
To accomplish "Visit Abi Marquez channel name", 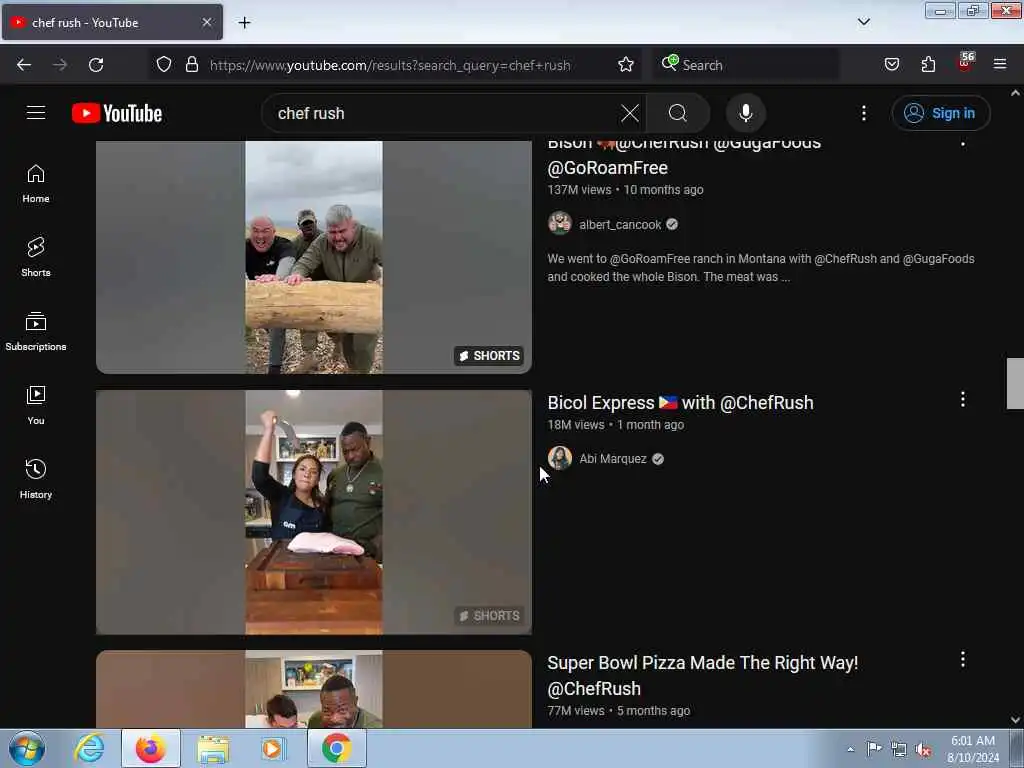I will (x=613, y=459).
